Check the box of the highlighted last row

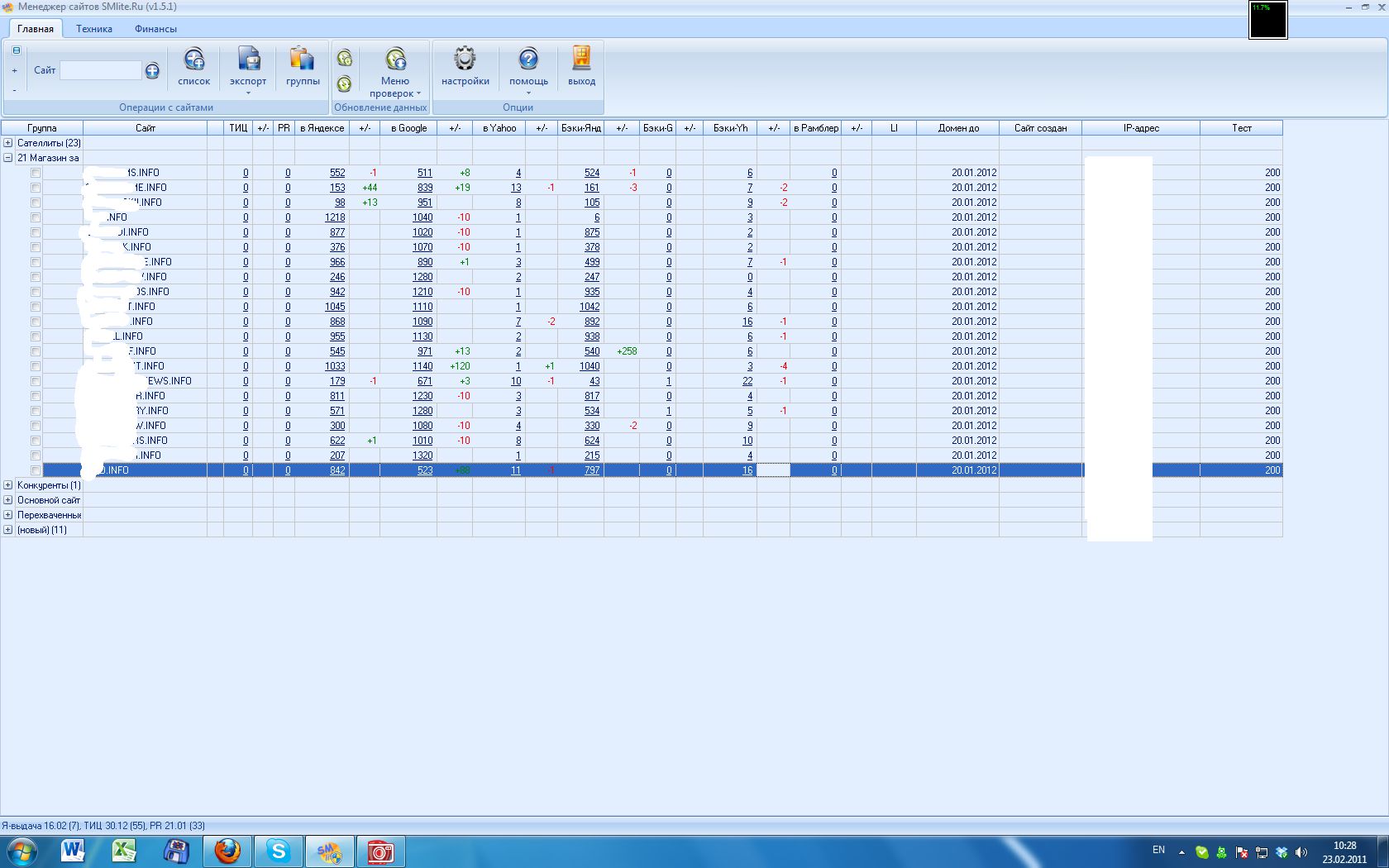tap(36, 470)
